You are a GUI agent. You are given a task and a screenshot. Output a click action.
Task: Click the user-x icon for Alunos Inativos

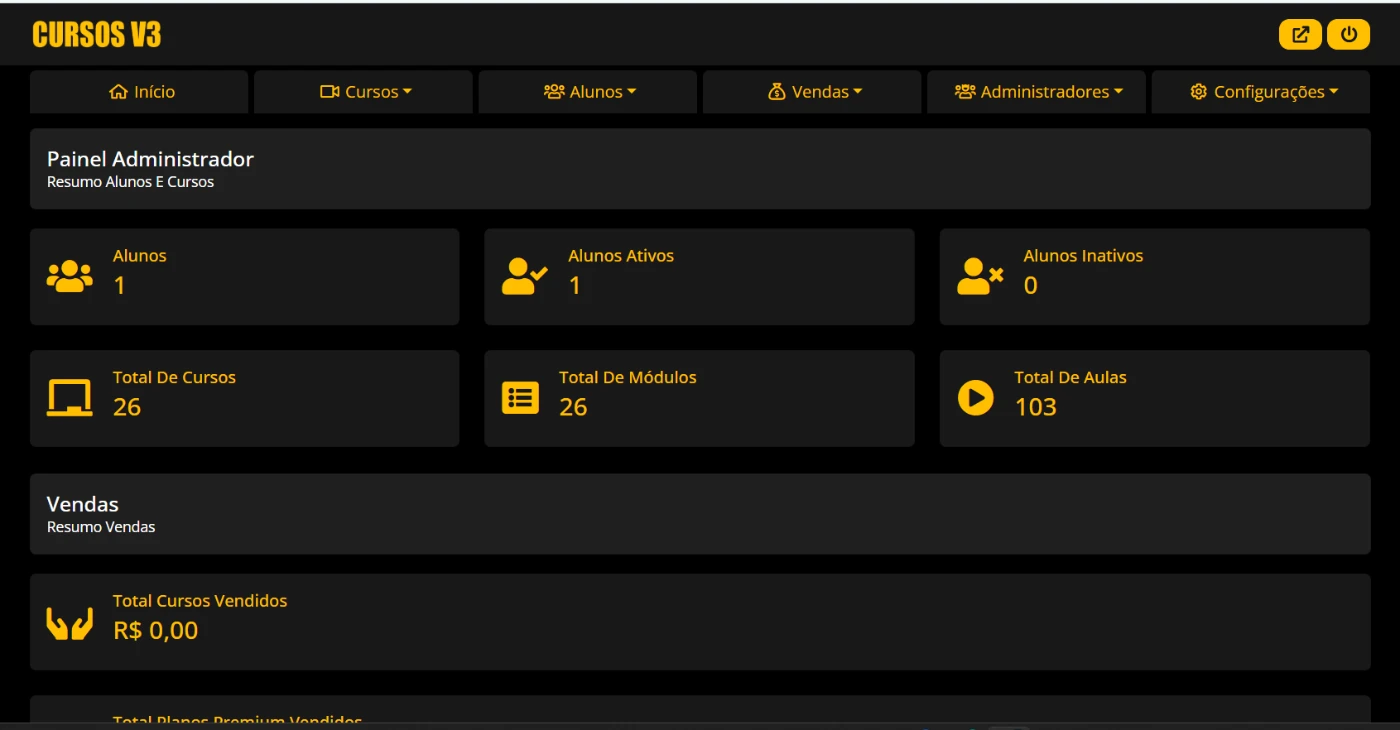point(979,277)
